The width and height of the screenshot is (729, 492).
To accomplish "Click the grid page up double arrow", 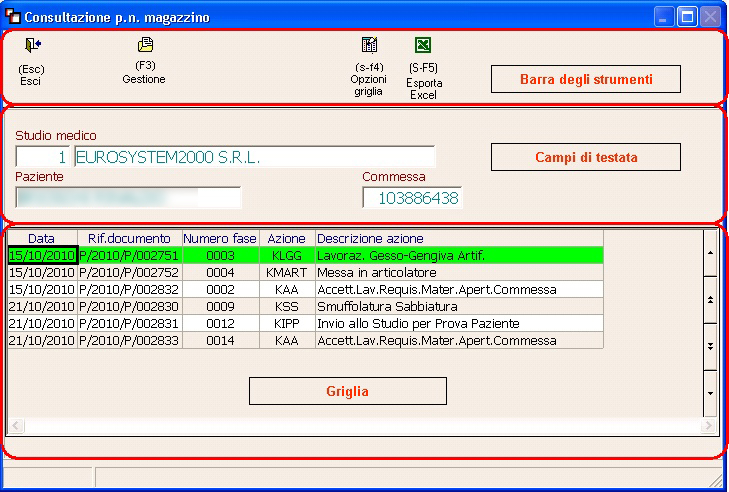I will point(710,300).
